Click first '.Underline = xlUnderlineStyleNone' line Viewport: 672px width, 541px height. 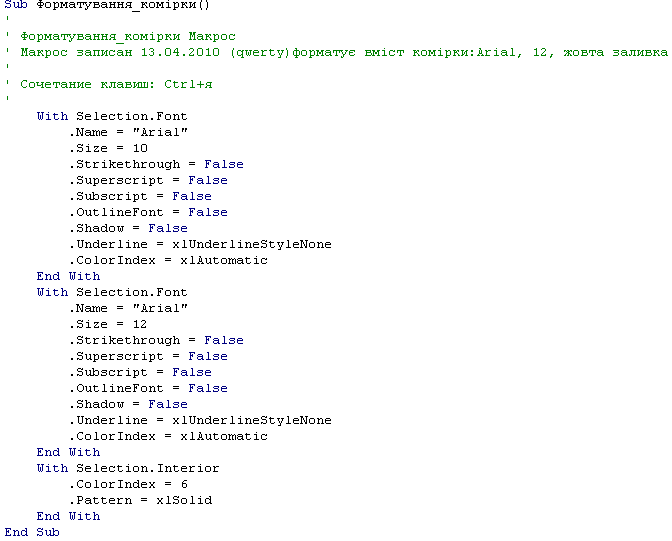click(200, 244)
